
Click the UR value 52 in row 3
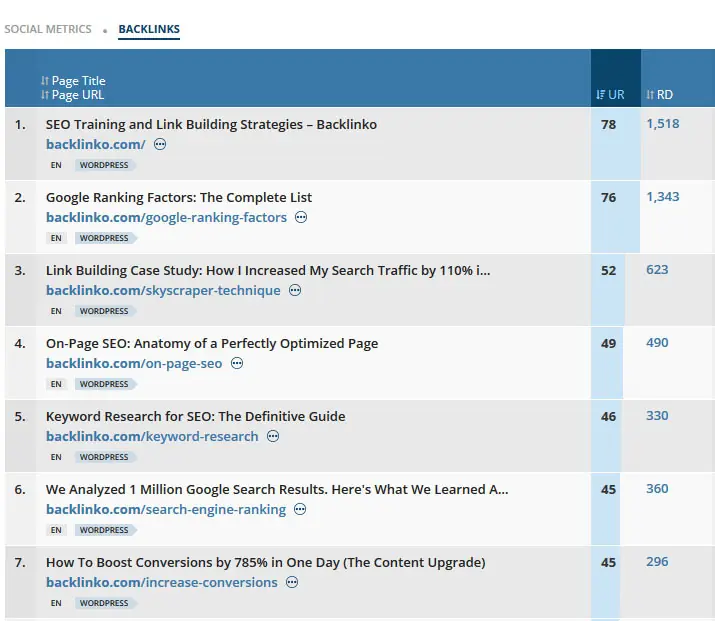click(x=608, y=270)
